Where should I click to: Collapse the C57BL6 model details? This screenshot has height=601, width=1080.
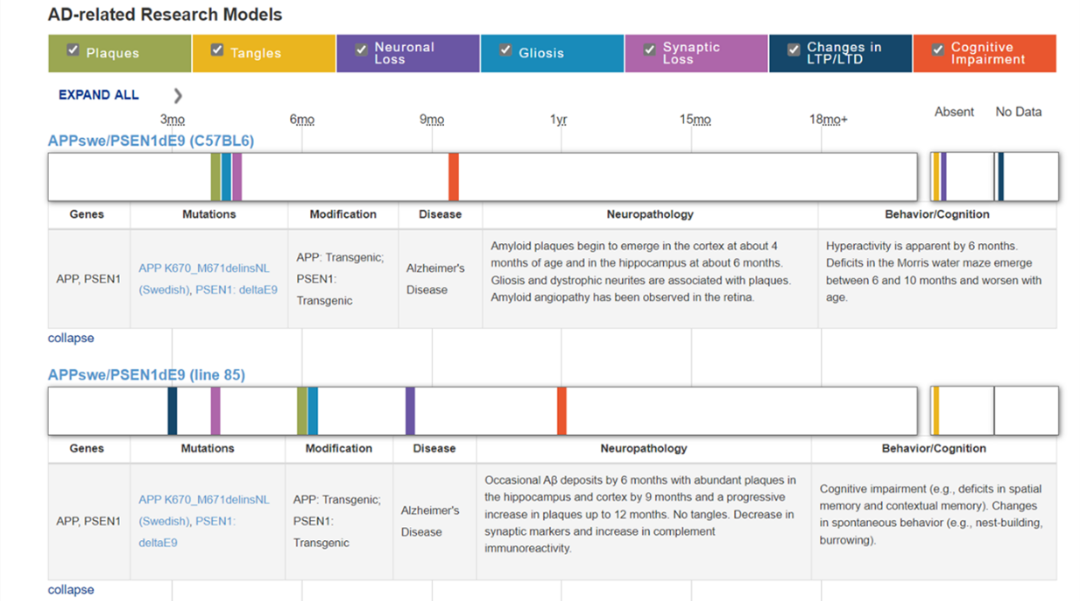click(71, 338)
